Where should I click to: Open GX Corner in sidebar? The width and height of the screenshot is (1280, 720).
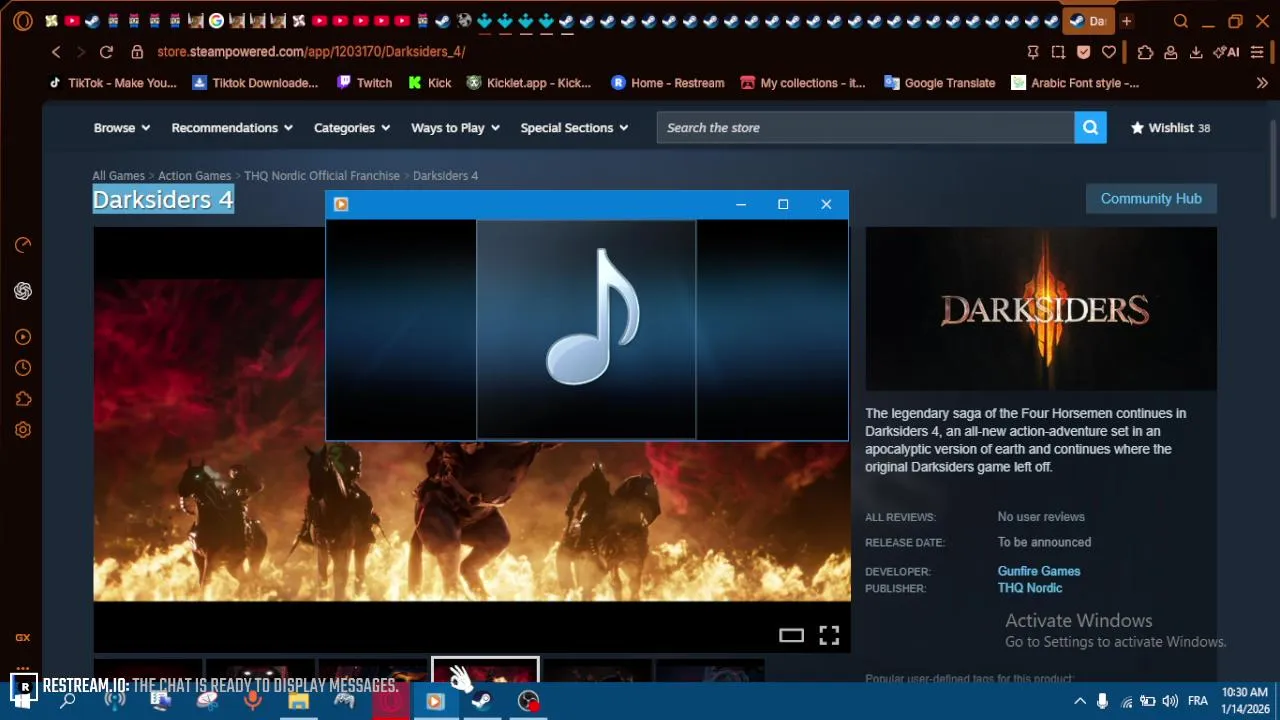coord(23,637)
